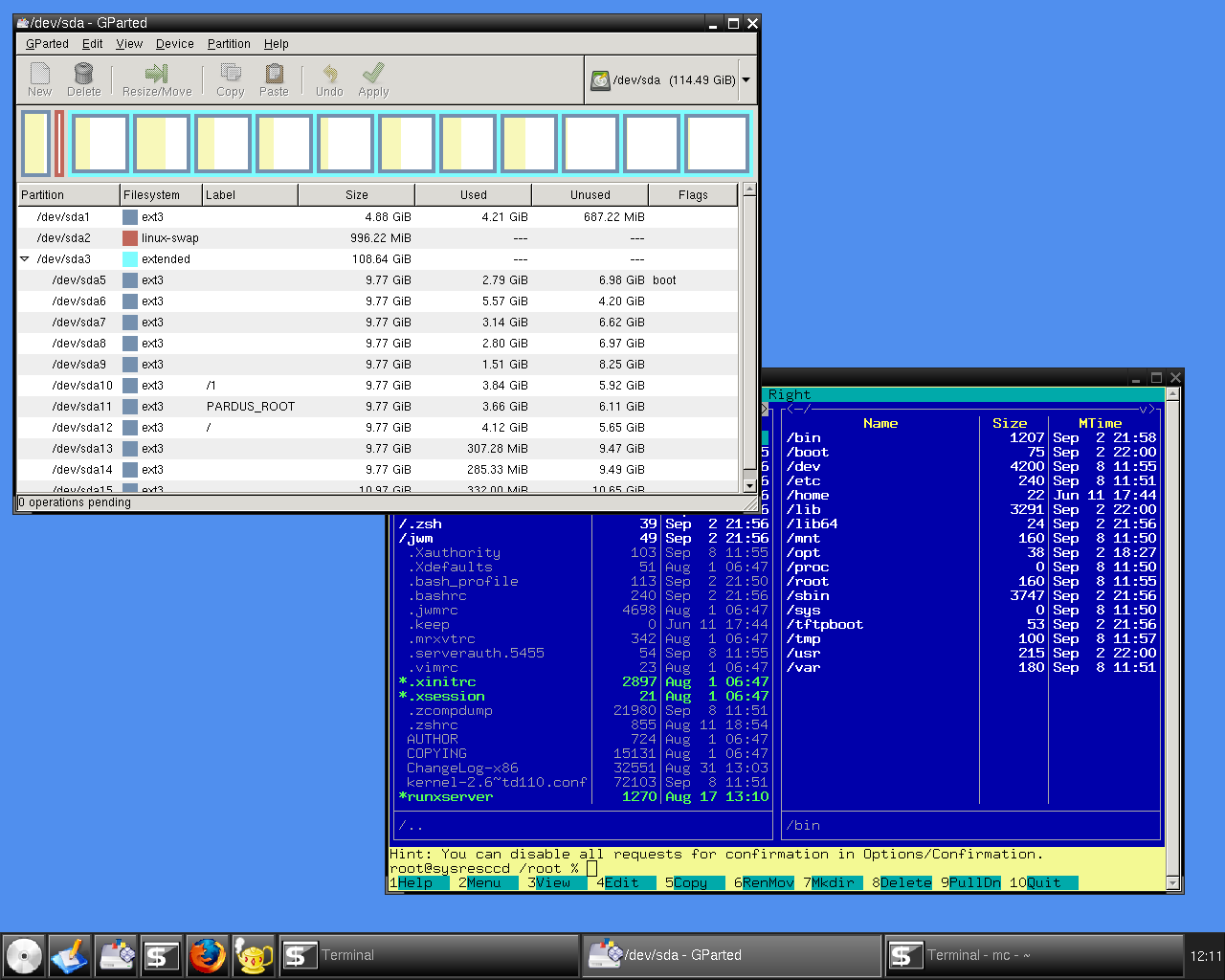
Task: Open the Partition menu in GParted
Action: pos(229,44)
